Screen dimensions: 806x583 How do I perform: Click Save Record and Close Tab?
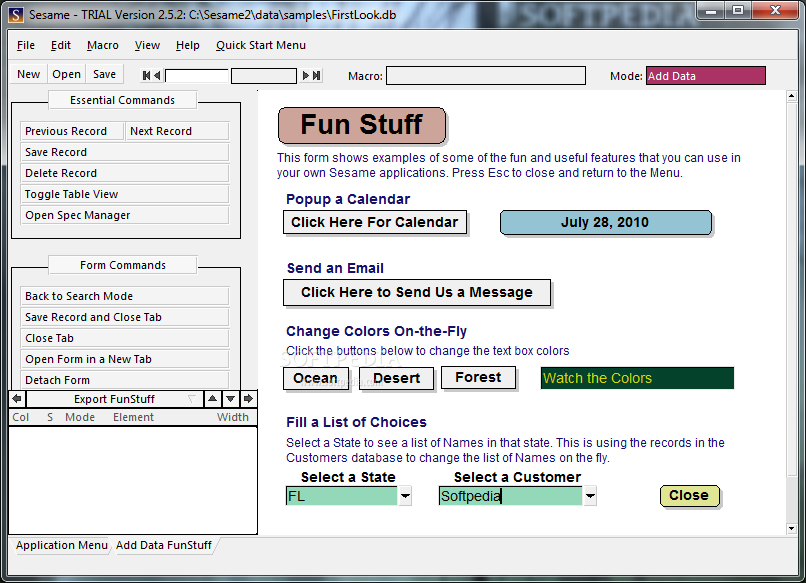[124, 317]
